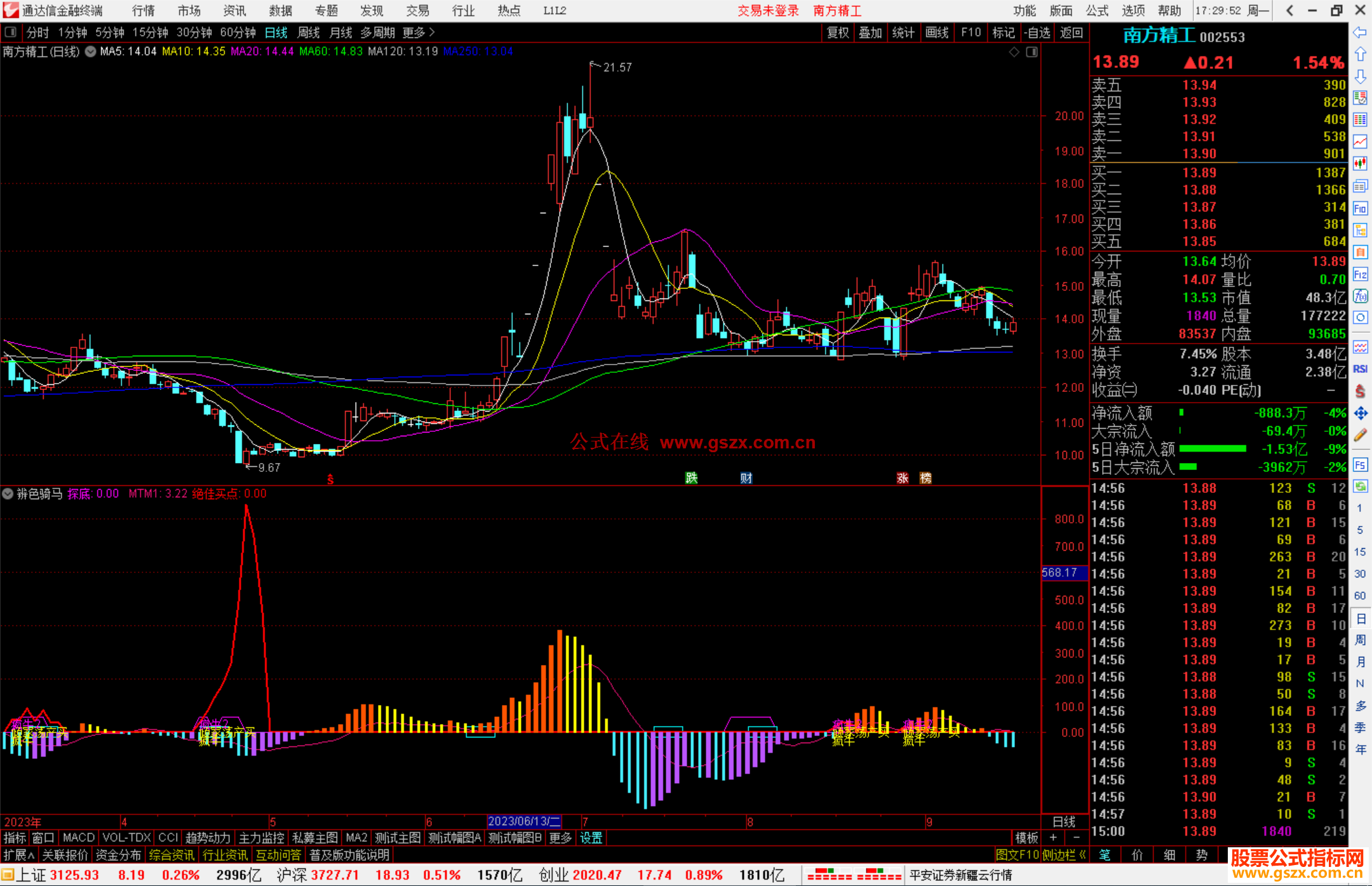
Task: Click the candlestick chart icon in right sidebar
Action: [1360, 163]
